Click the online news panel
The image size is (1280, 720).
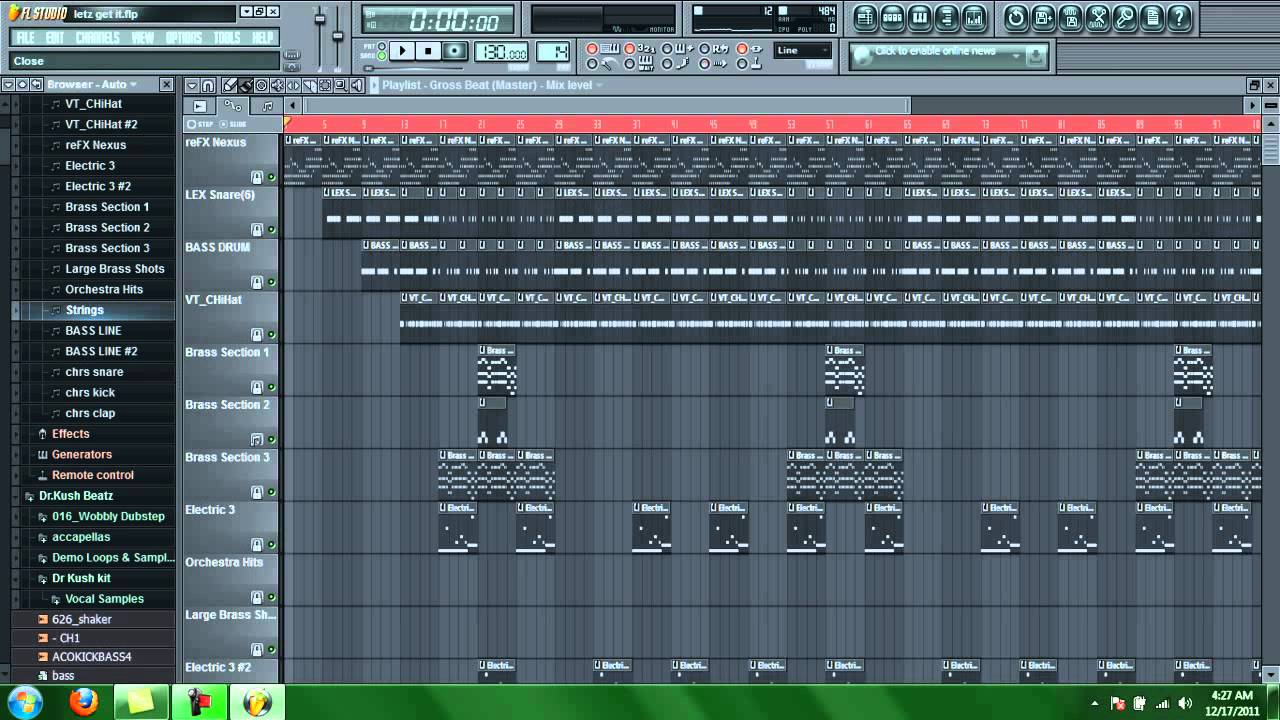(948, 56)
